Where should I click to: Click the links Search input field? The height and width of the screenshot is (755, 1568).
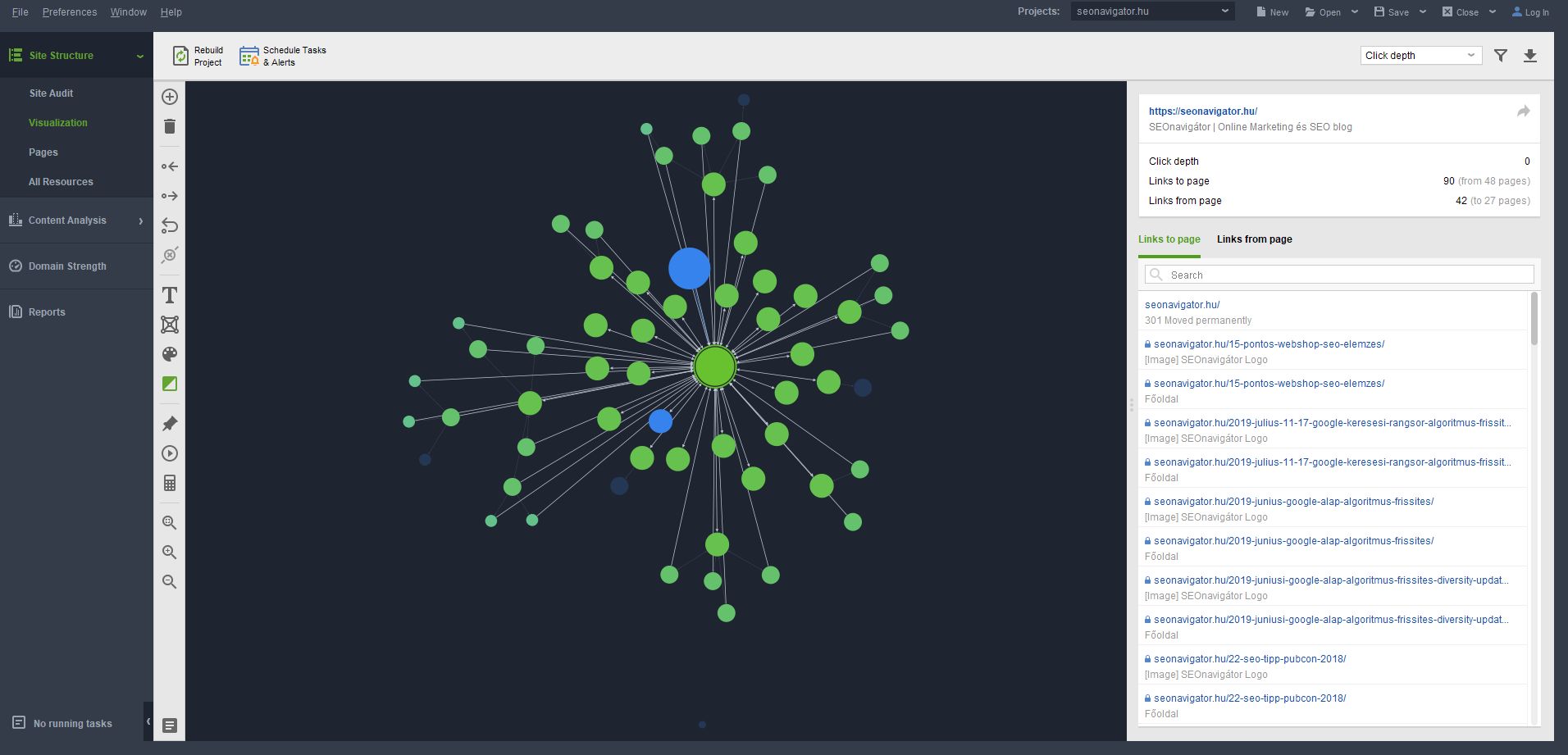coord(1339,275)
